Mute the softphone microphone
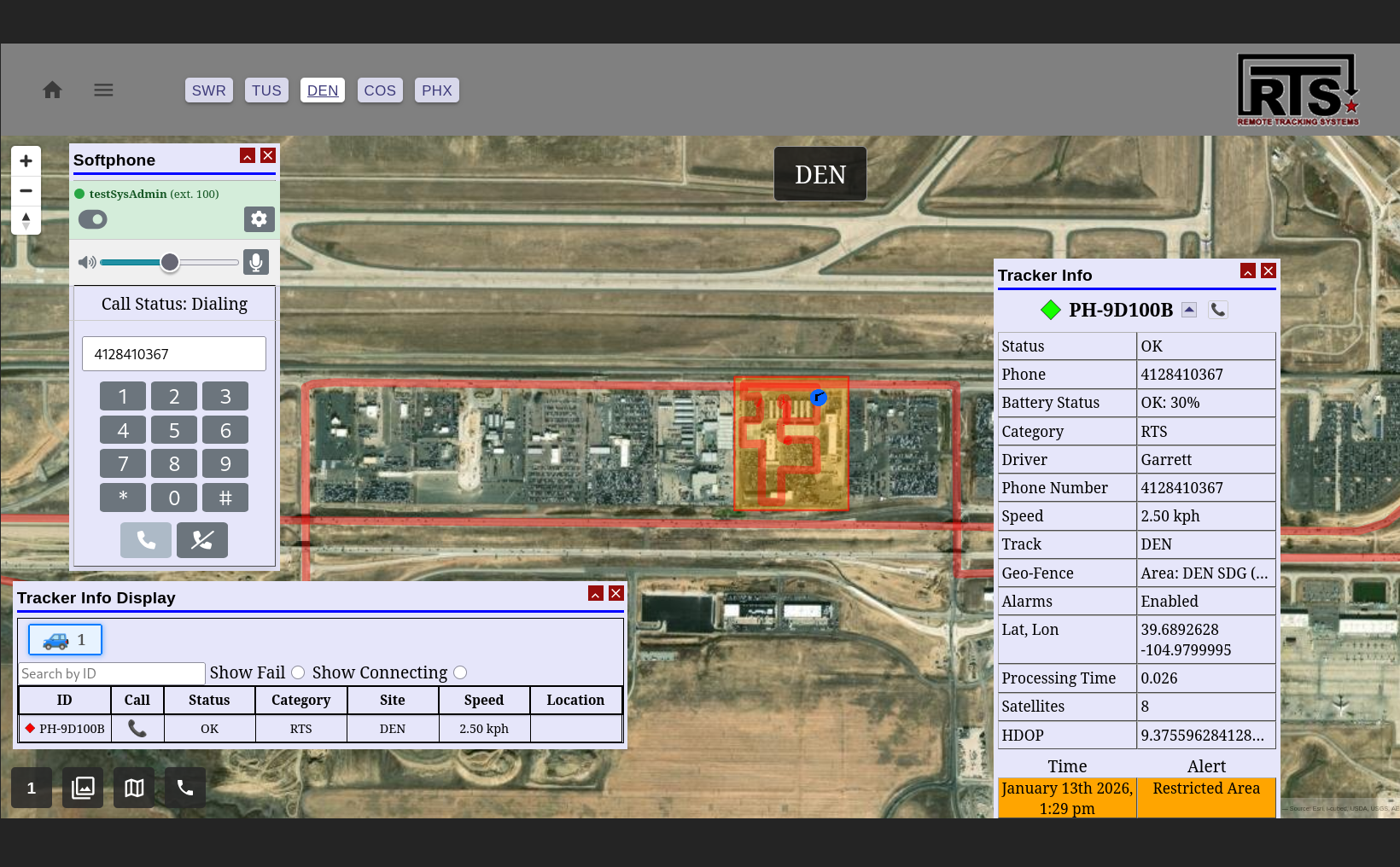This screenshot has width=1400, height=867. [x=255, y=262]
